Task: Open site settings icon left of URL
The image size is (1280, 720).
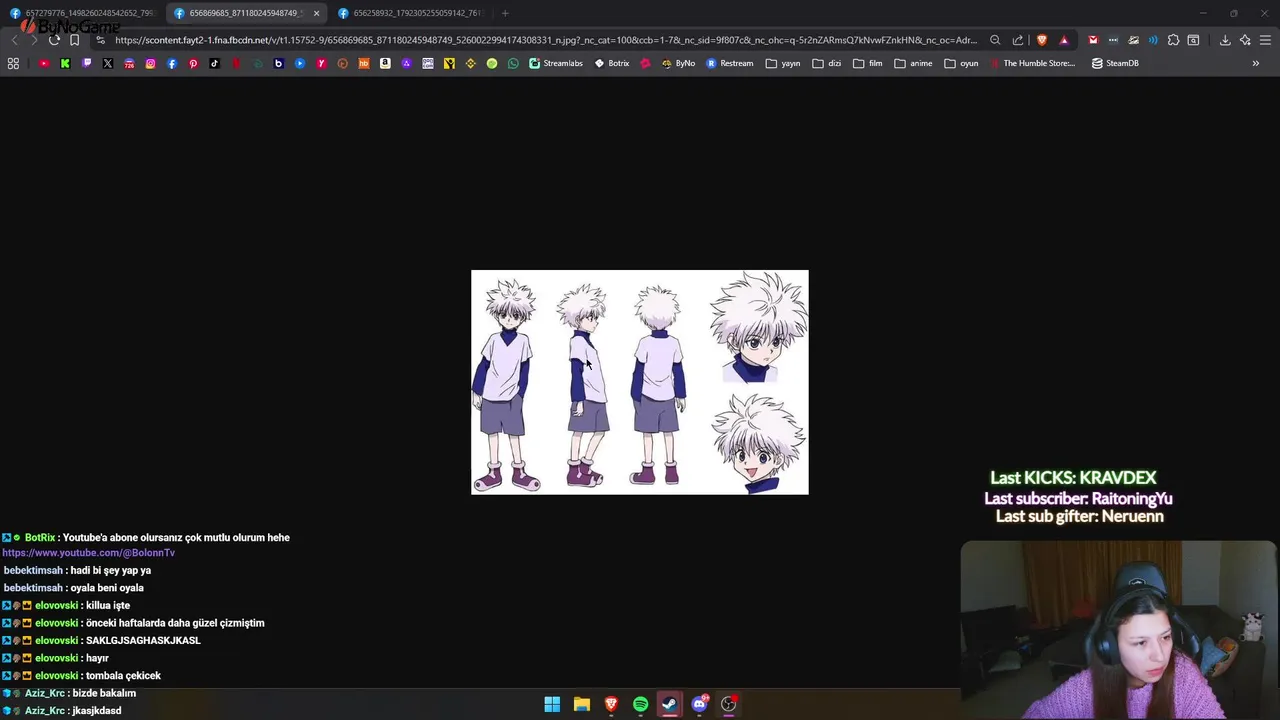Action: pos(100,40)
